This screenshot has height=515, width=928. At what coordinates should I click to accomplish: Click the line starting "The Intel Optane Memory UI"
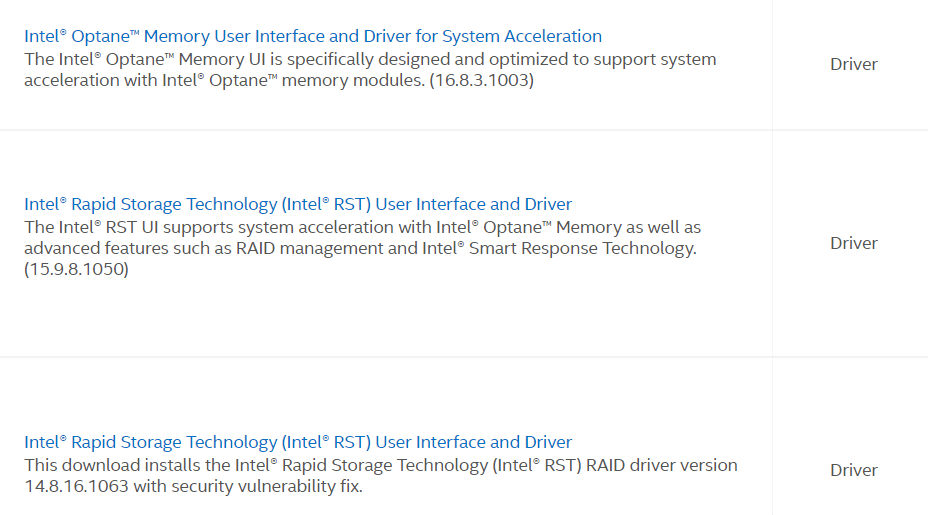(x=370, y=59)
